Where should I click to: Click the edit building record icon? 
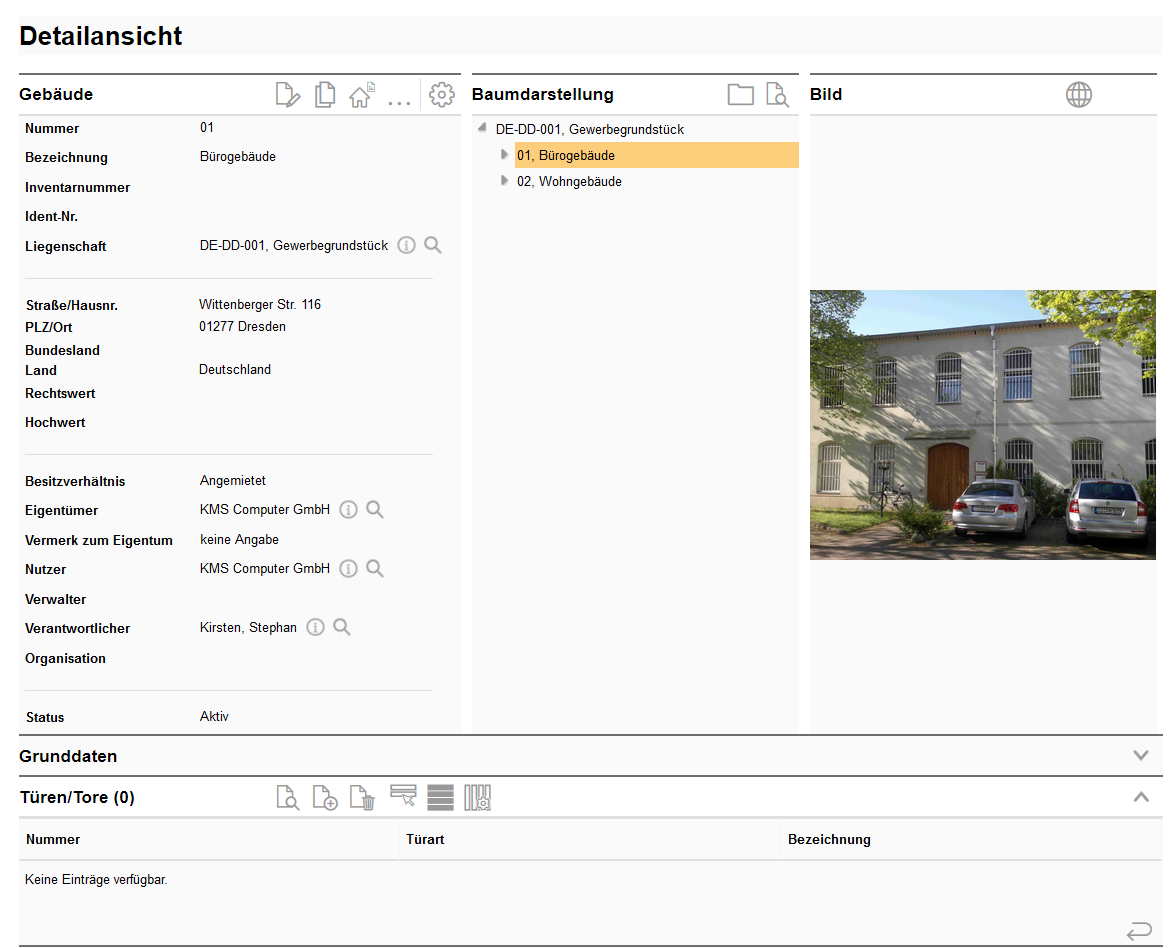pyautogui.click(x=287, y=95)
